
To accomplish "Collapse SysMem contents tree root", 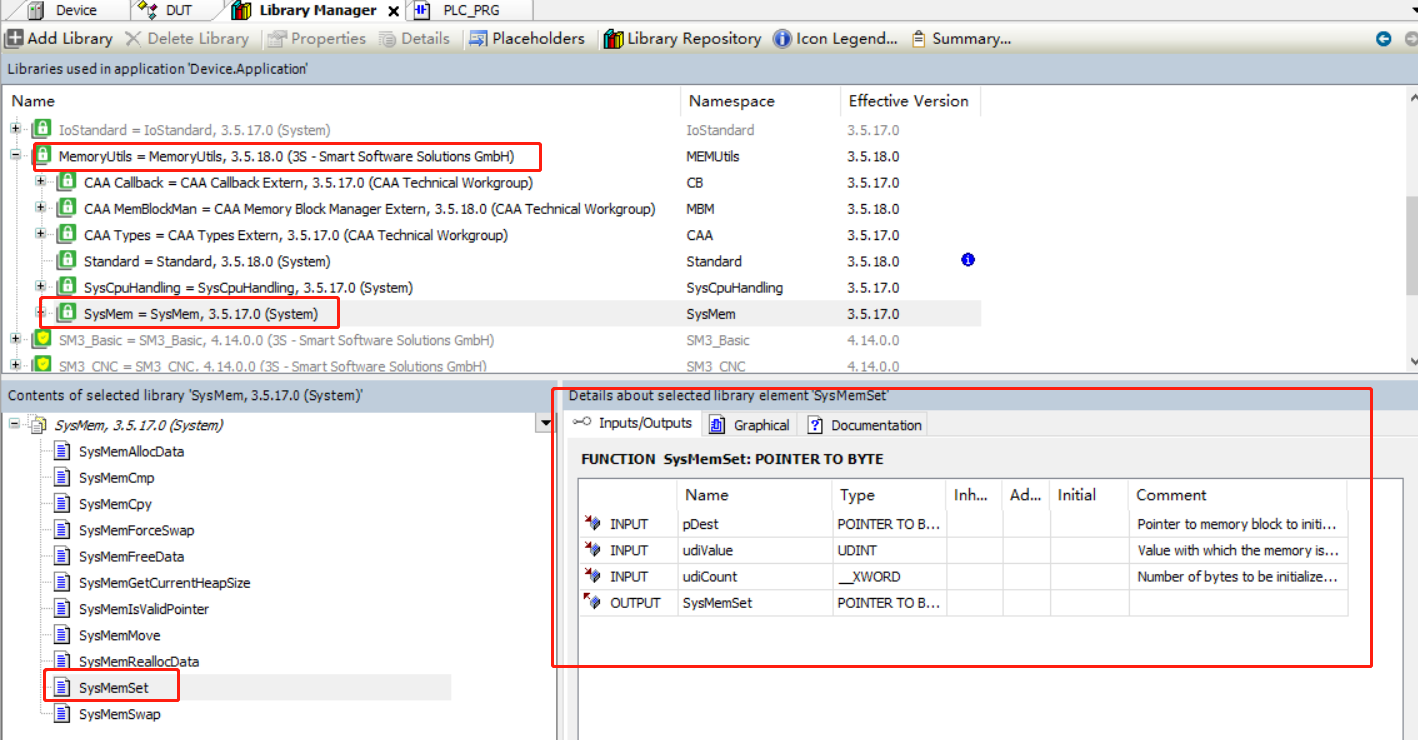I will pos(15,424).
